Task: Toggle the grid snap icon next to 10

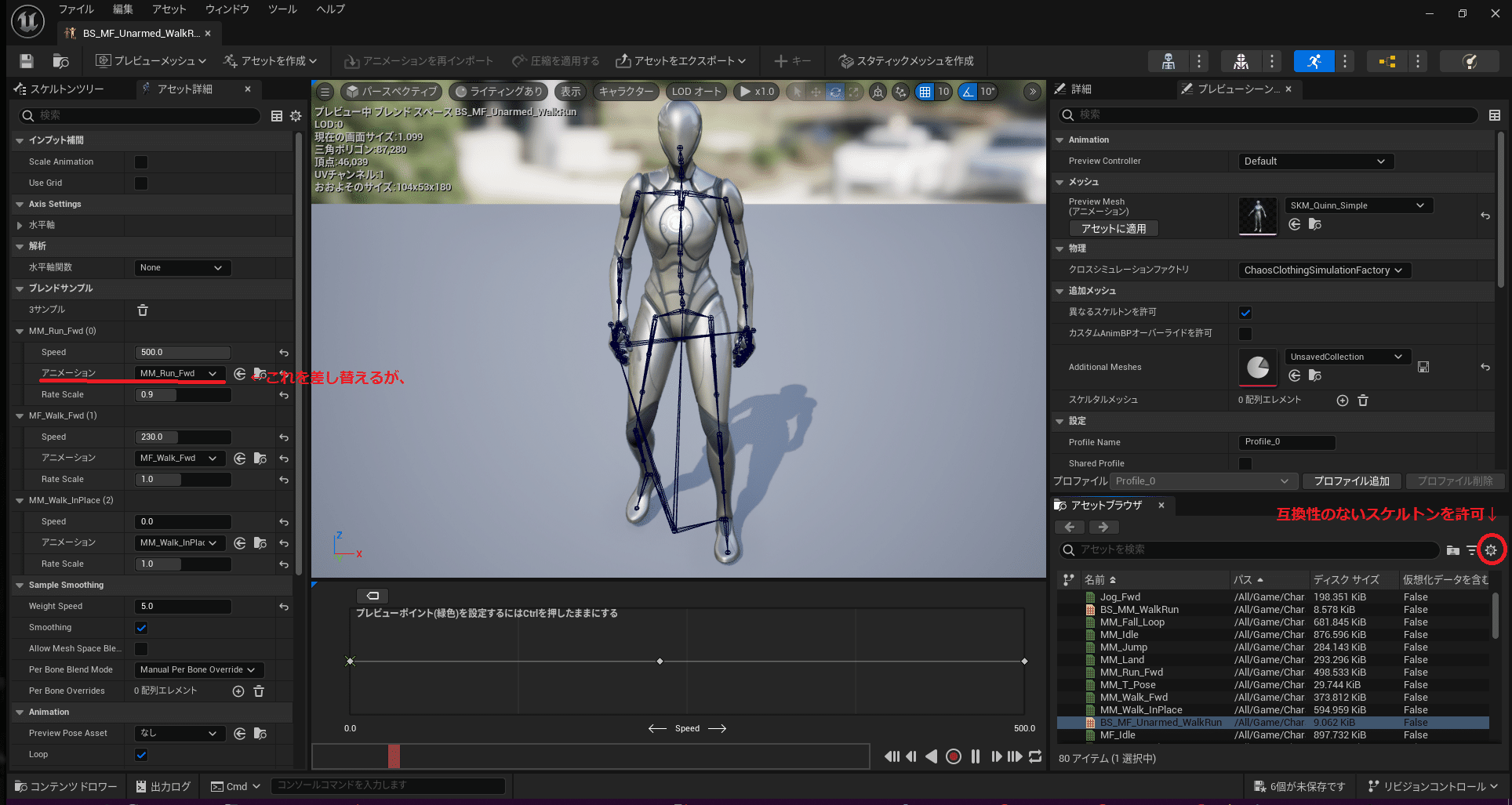Action: click(x=925, y=92)
